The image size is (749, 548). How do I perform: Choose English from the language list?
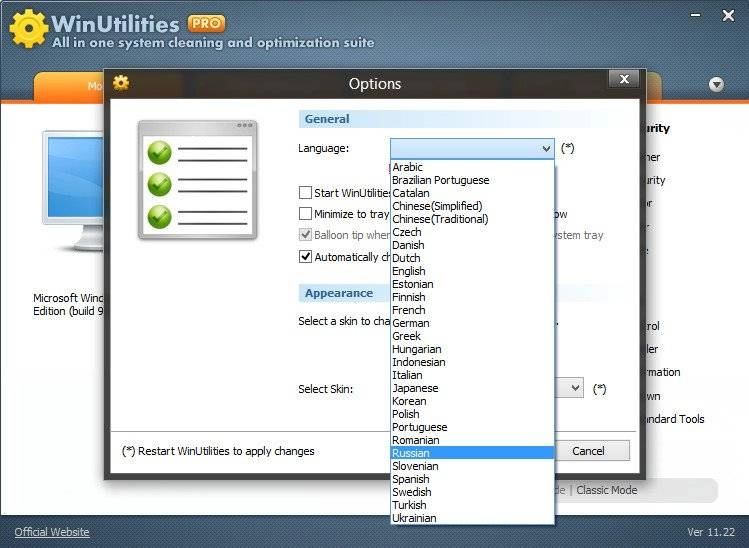pyautogui.click(x=472, y=271)
